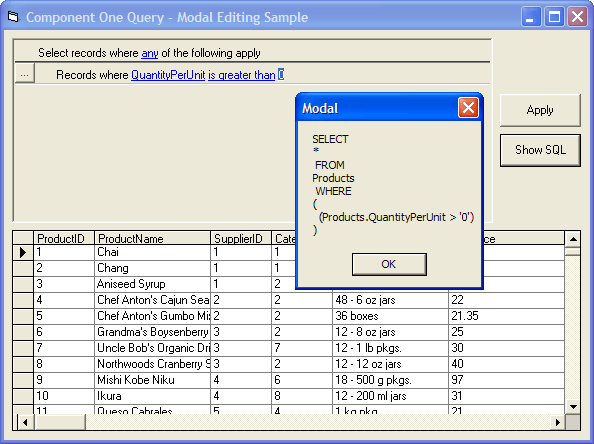
Task: Click the Show SQL button
Action: (x=540, y=150)
